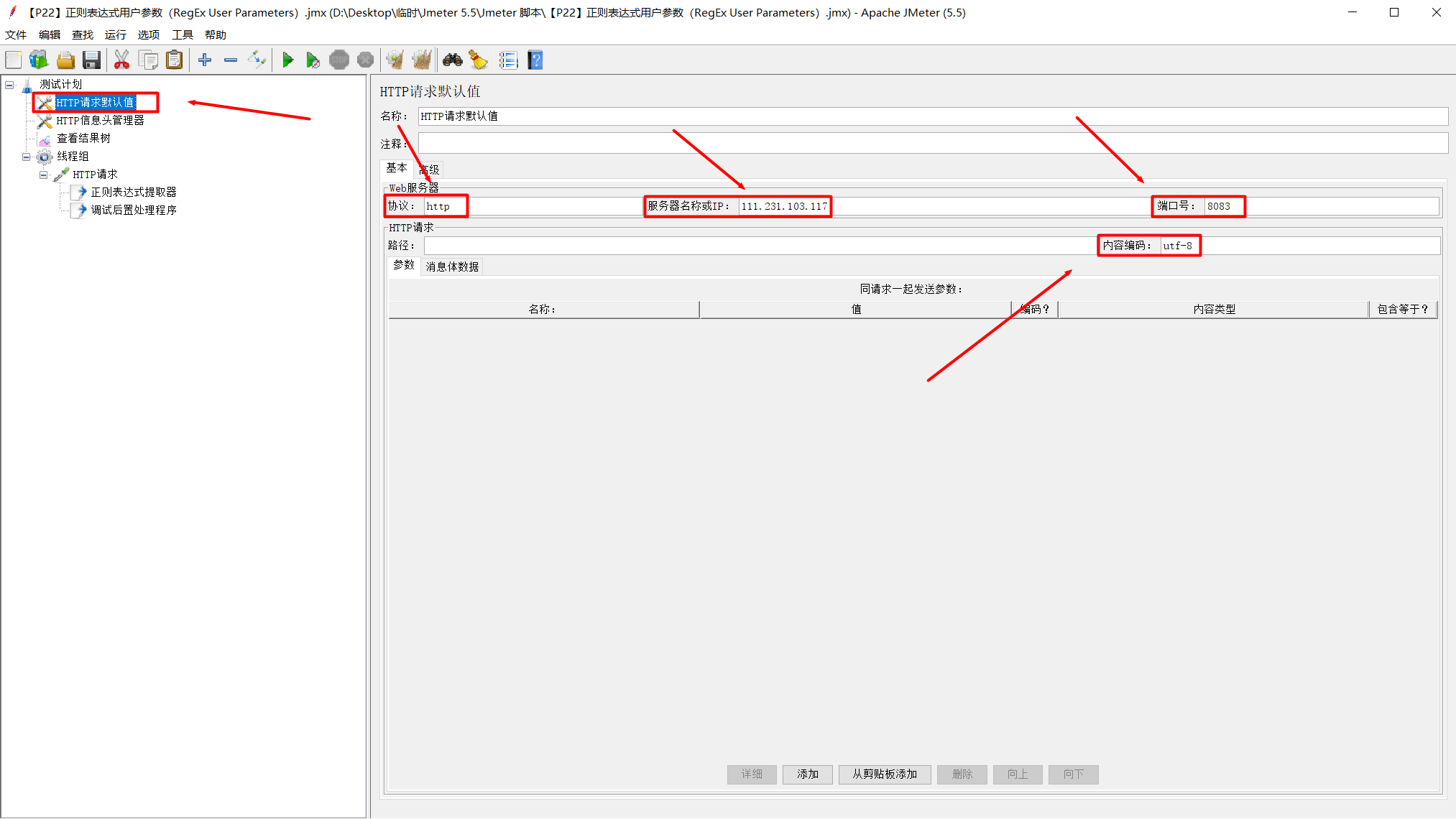Click the 名称 input field
Image resolution: width=1456 pixels, height=819 pixels.
pos(933,116)
